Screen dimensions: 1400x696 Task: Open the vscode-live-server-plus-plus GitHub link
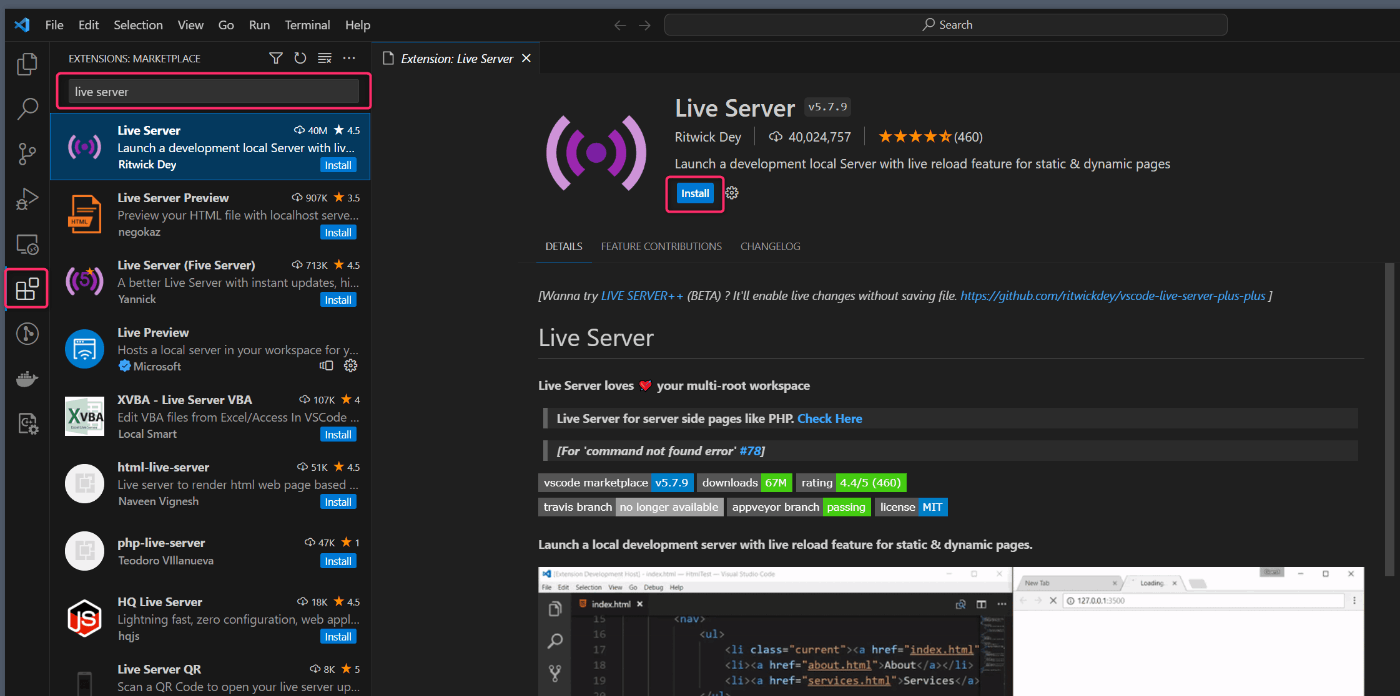(1112, 296)
